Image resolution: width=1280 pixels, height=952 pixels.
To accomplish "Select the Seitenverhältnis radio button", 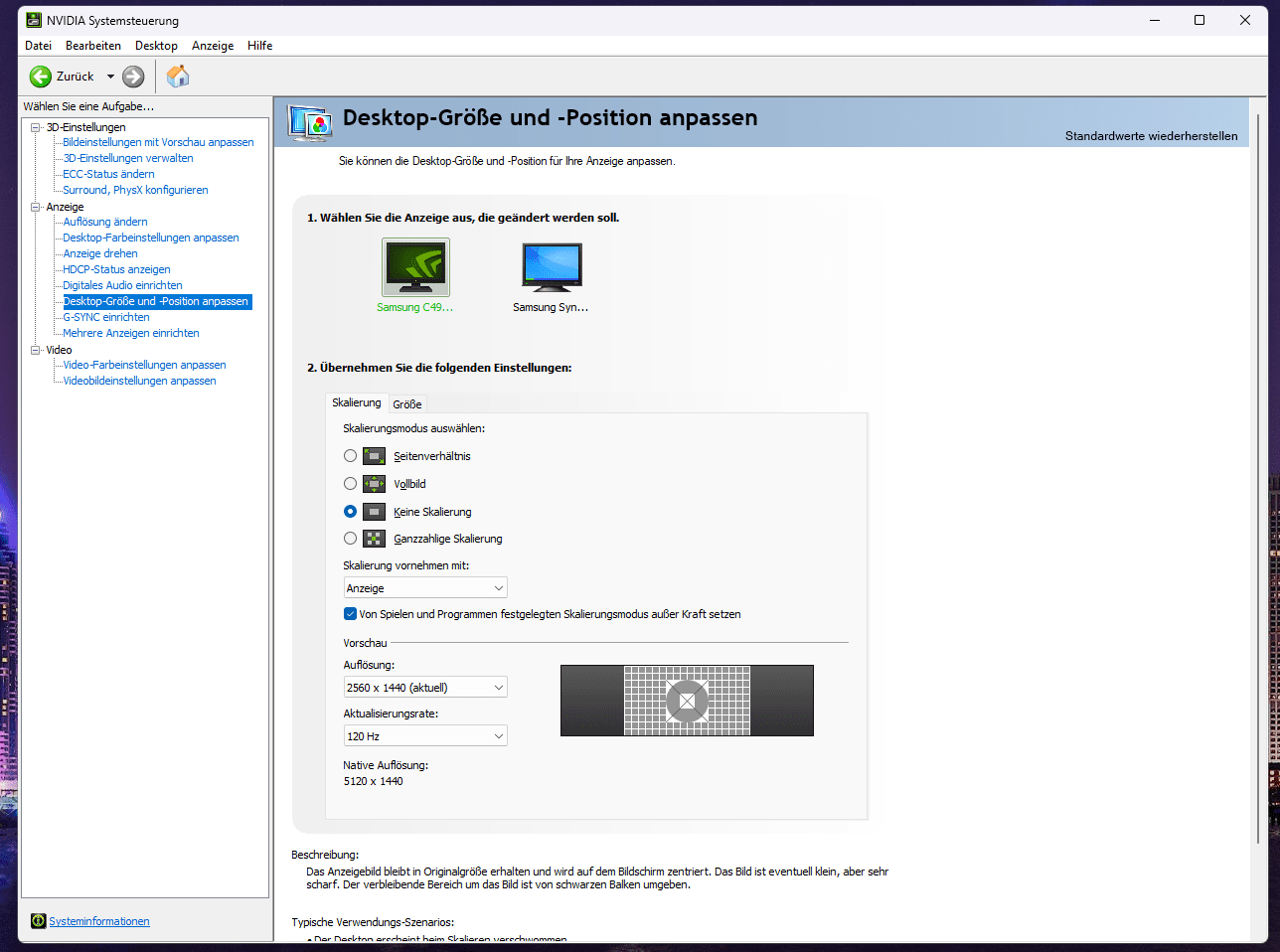I will pos(350,456).
